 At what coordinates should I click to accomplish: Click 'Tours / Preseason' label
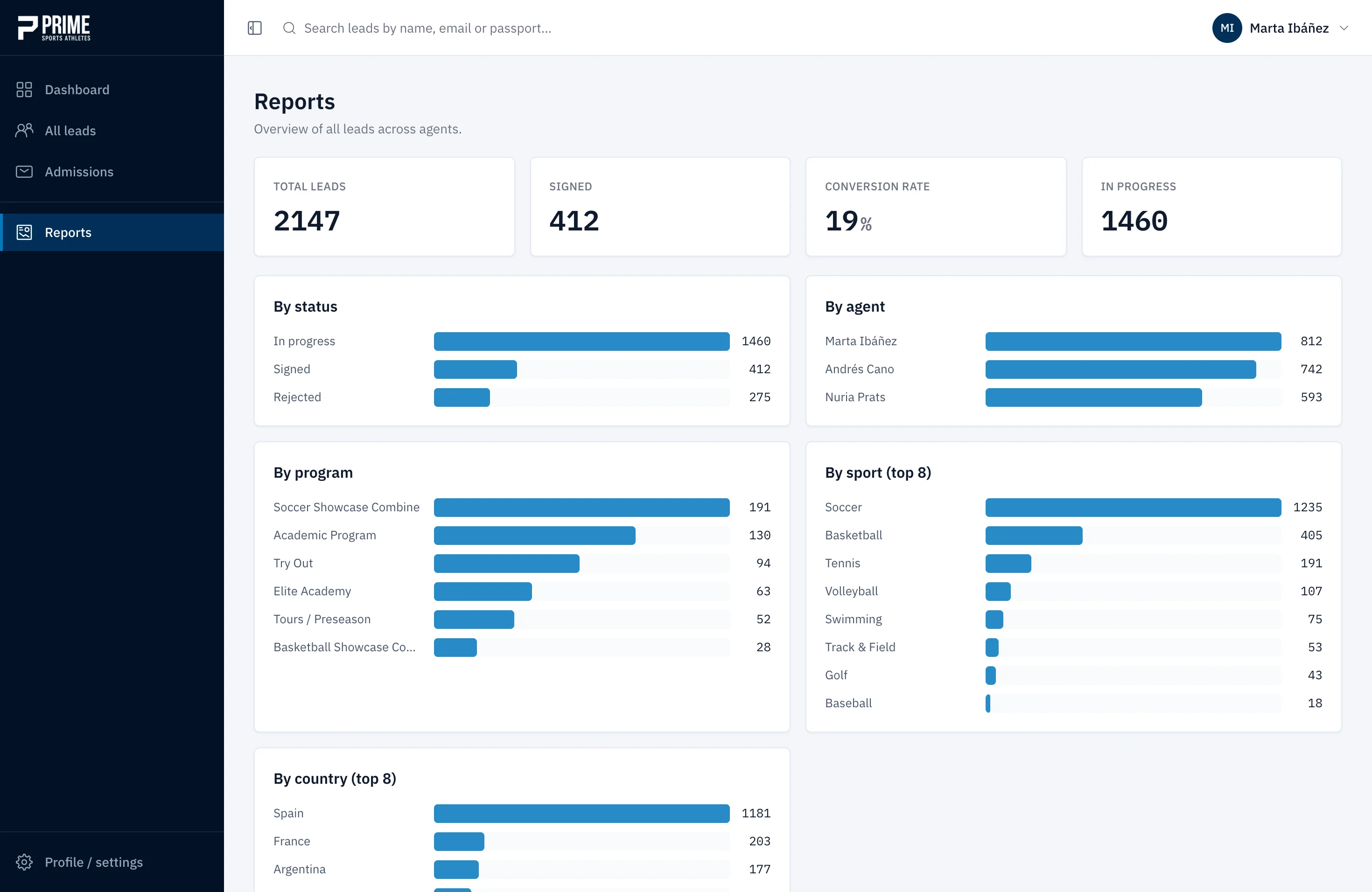pyautogui.click(x=322, y=619)
